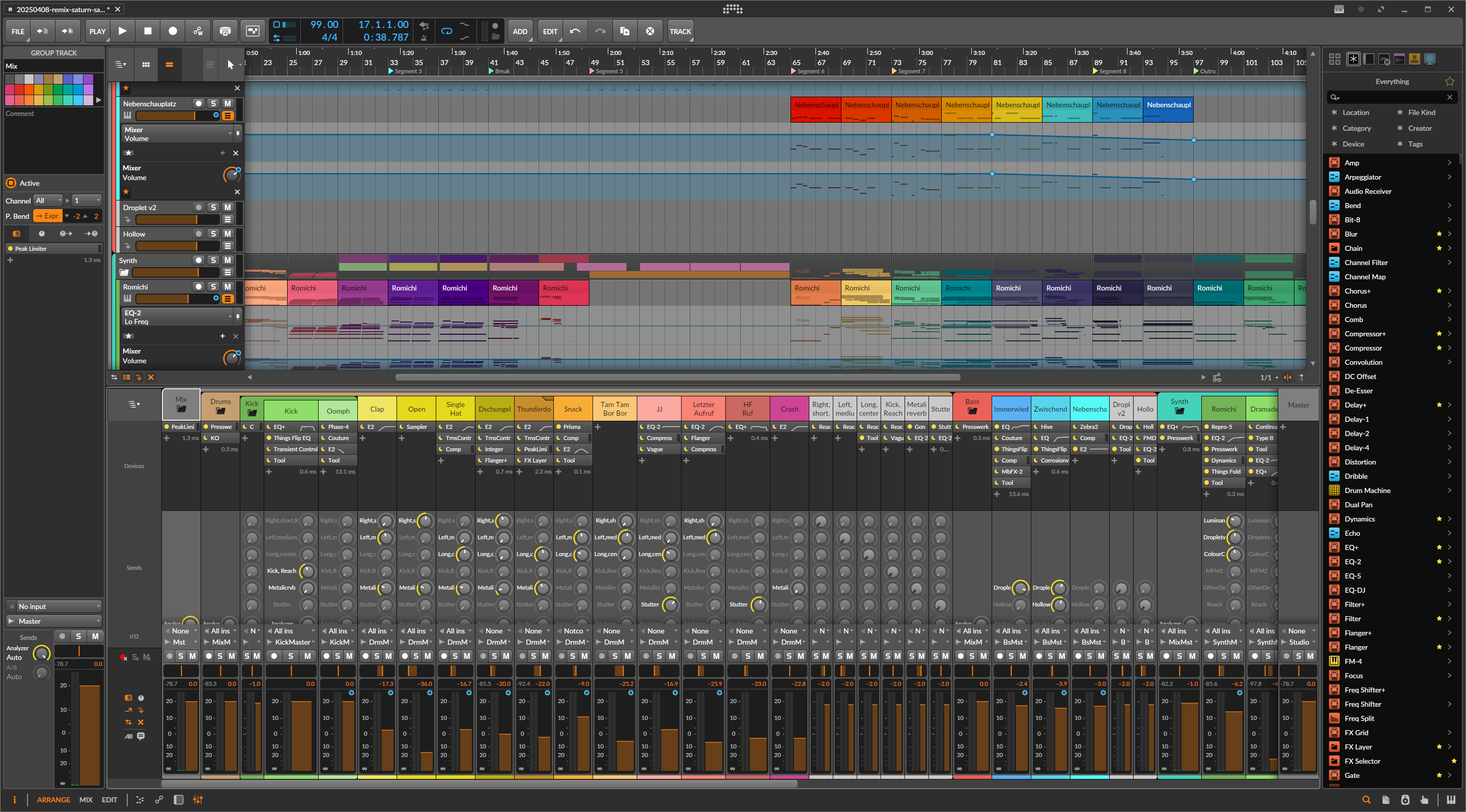Click the ADD button in the toolbar
Image resolution: width=1466 pixels, height=812 pixels.
[x=520, y=31]
